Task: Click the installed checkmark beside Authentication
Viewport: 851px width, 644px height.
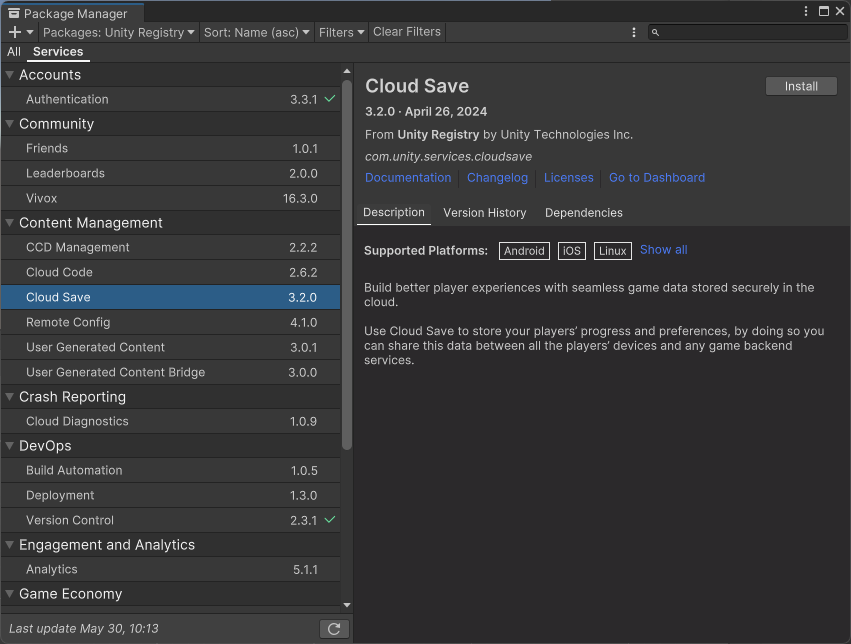Action: click(329, 99)
